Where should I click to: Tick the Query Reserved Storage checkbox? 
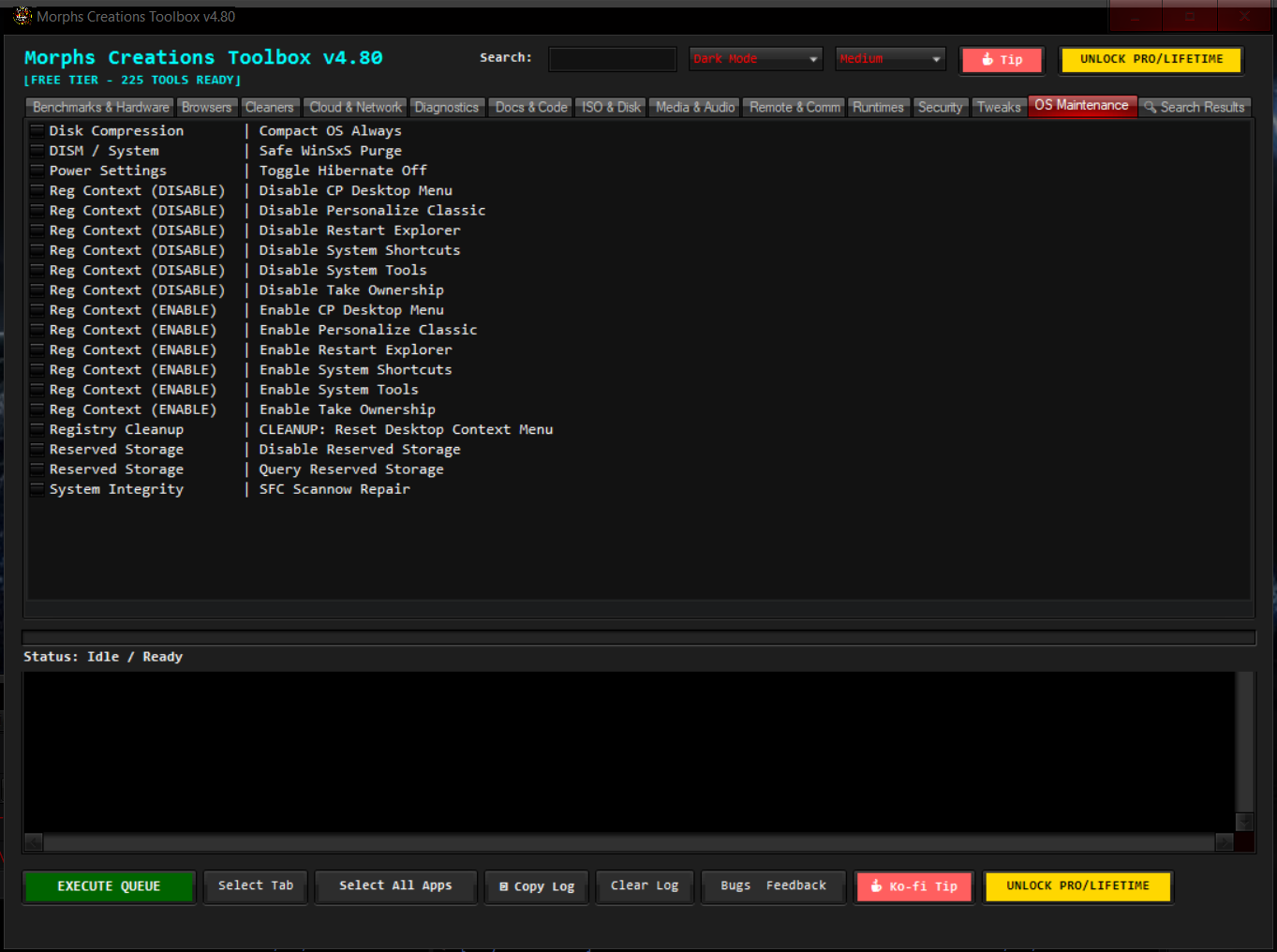[37, 469]
